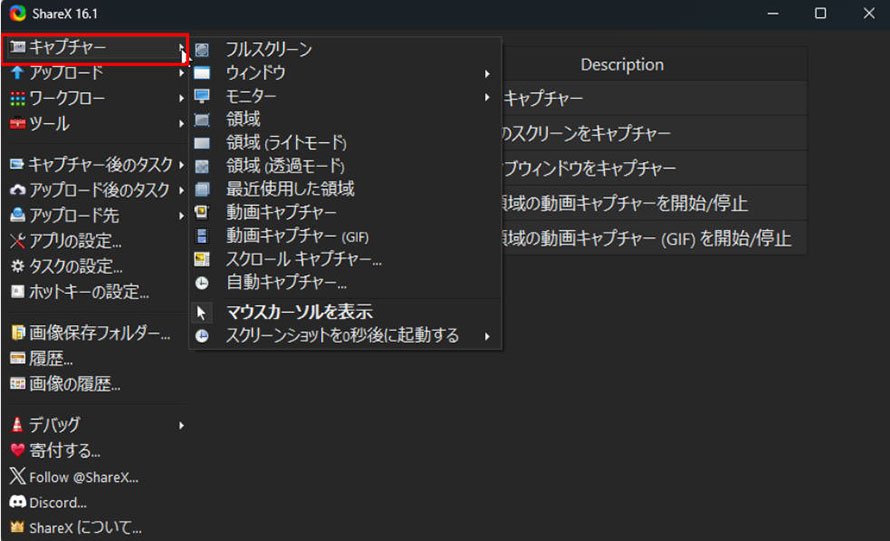Expand the ワークフロー submenu arrow
Screen dimensions: 890x541
coord(181,98)
